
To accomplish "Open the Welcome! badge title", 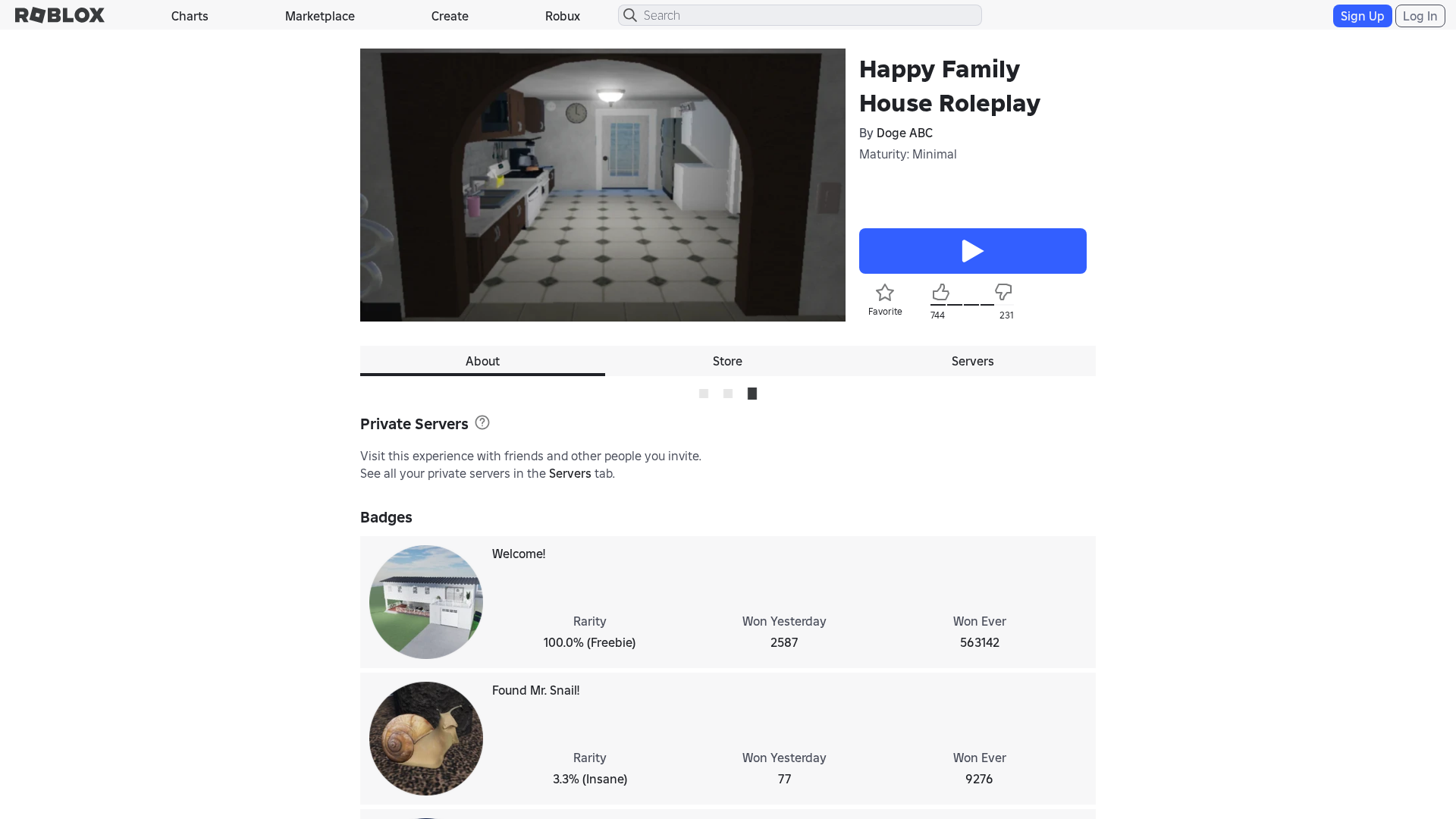I will pos(519,554).
